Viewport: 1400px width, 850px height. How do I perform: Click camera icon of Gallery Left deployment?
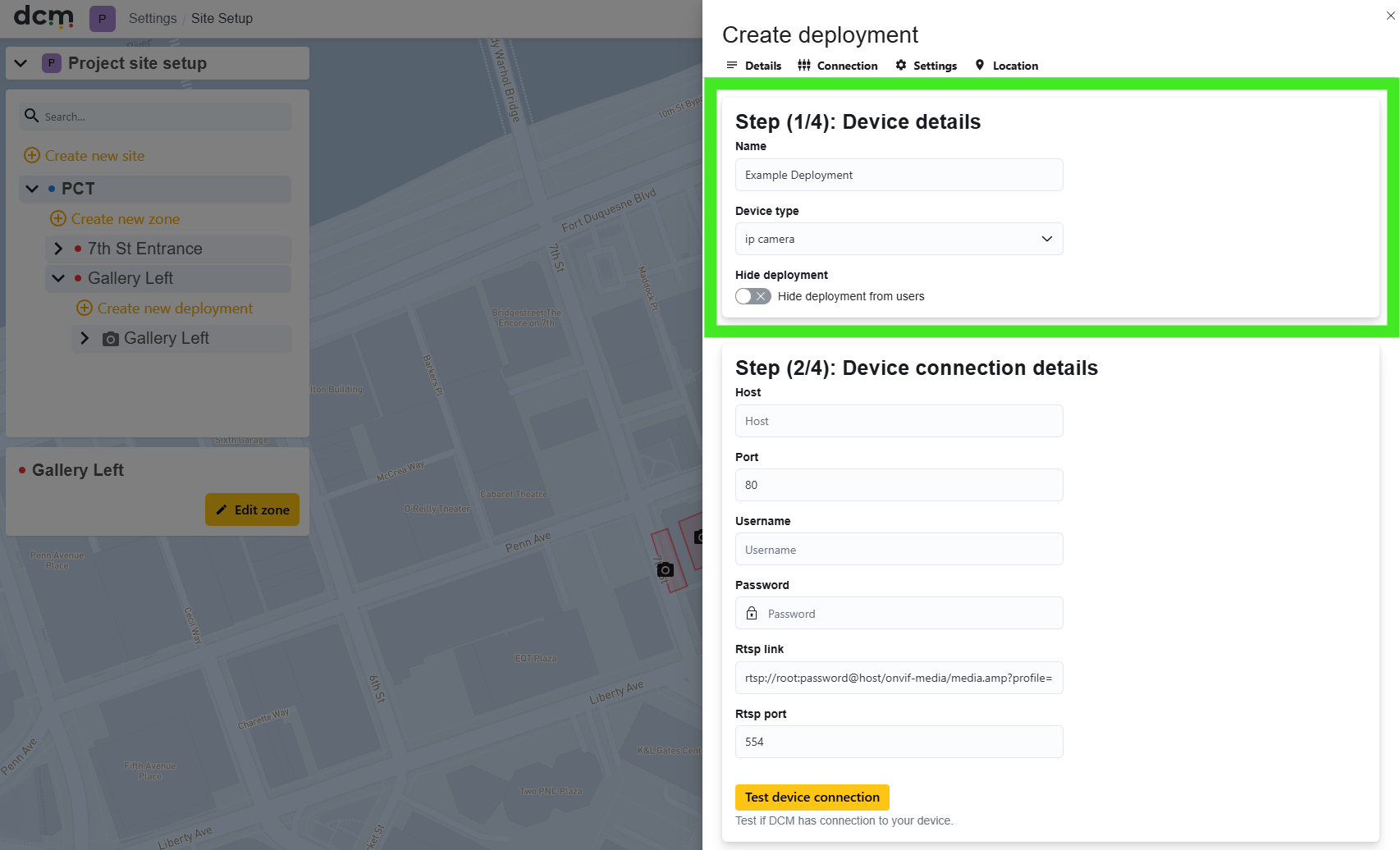[x=111, y=339]
